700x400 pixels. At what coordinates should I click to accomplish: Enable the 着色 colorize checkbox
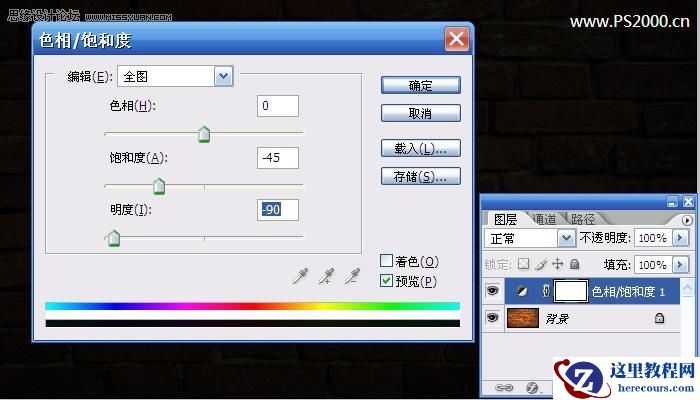(386, 261)
